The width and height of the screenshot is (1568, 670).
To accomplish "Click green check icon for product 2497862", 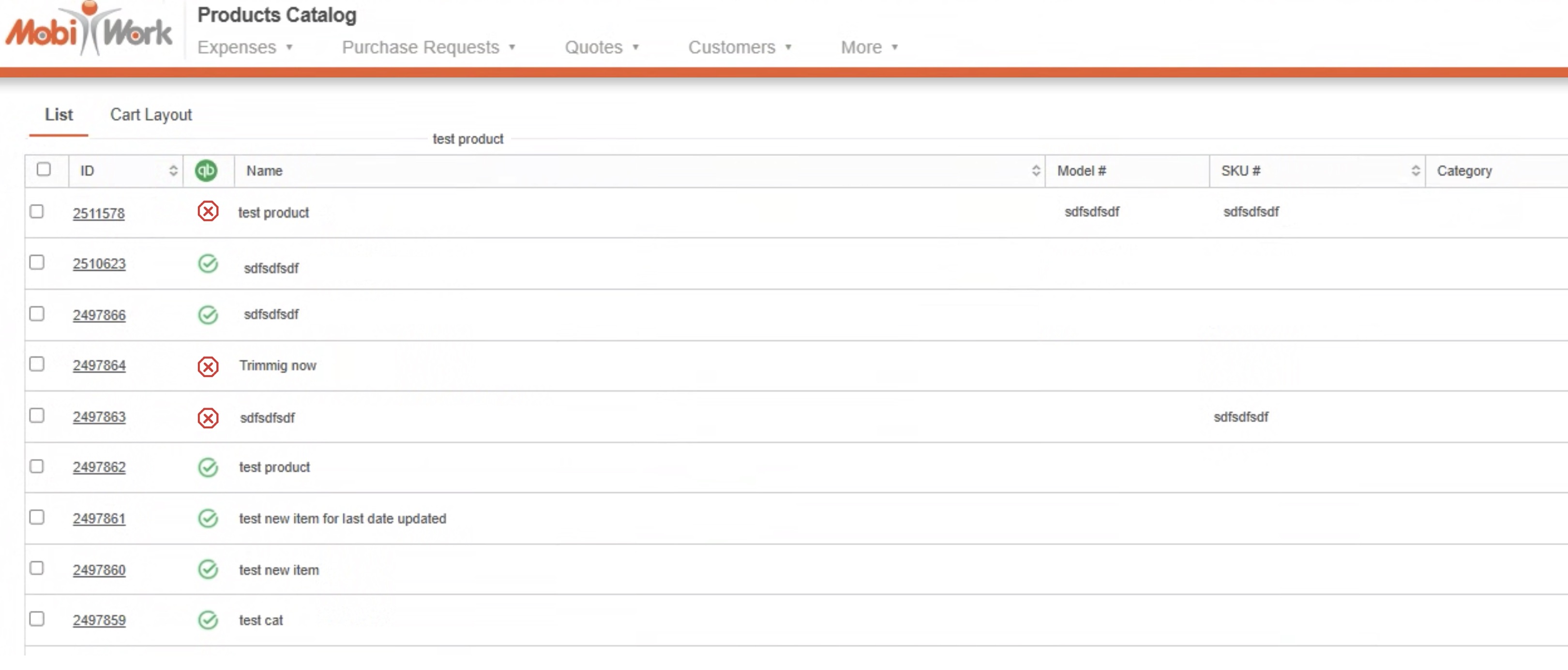I will (208, 467).
